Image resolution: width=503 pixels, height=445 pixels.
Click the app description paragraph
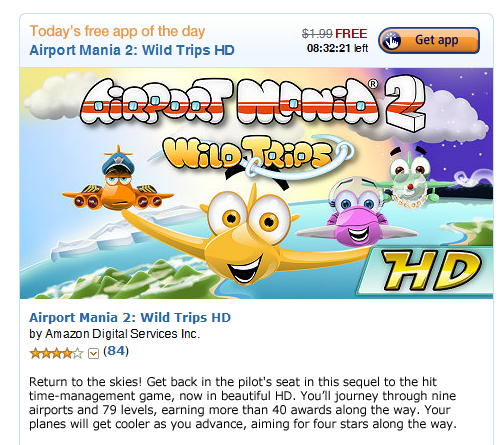click(243, 403)
